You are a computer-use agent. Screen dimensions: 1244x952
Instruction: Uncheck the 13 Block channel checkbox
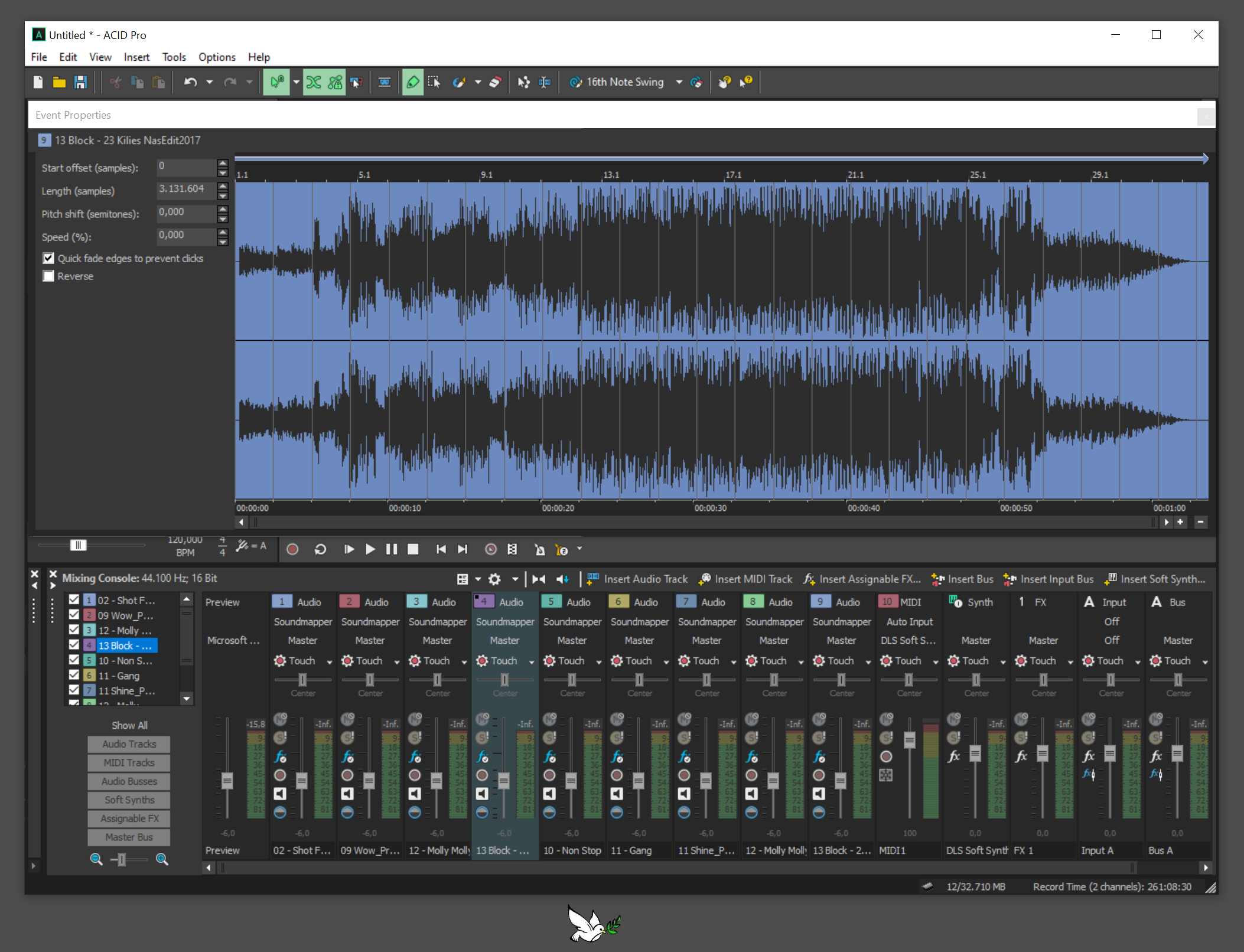pyautogui.click(x=74, y=645)
